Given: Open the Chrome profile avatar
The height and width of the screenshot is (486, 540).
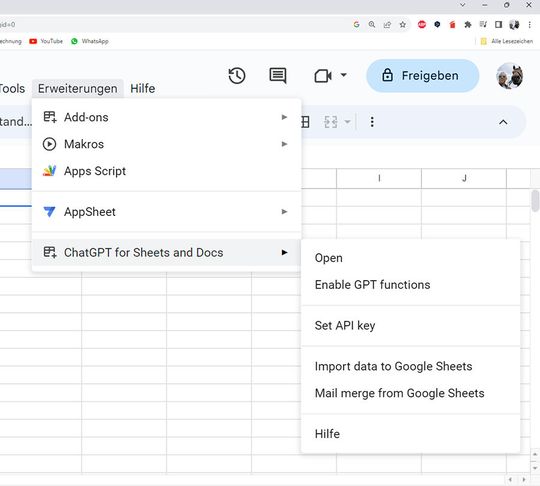Looking at the screenshot, I should 514,24.
